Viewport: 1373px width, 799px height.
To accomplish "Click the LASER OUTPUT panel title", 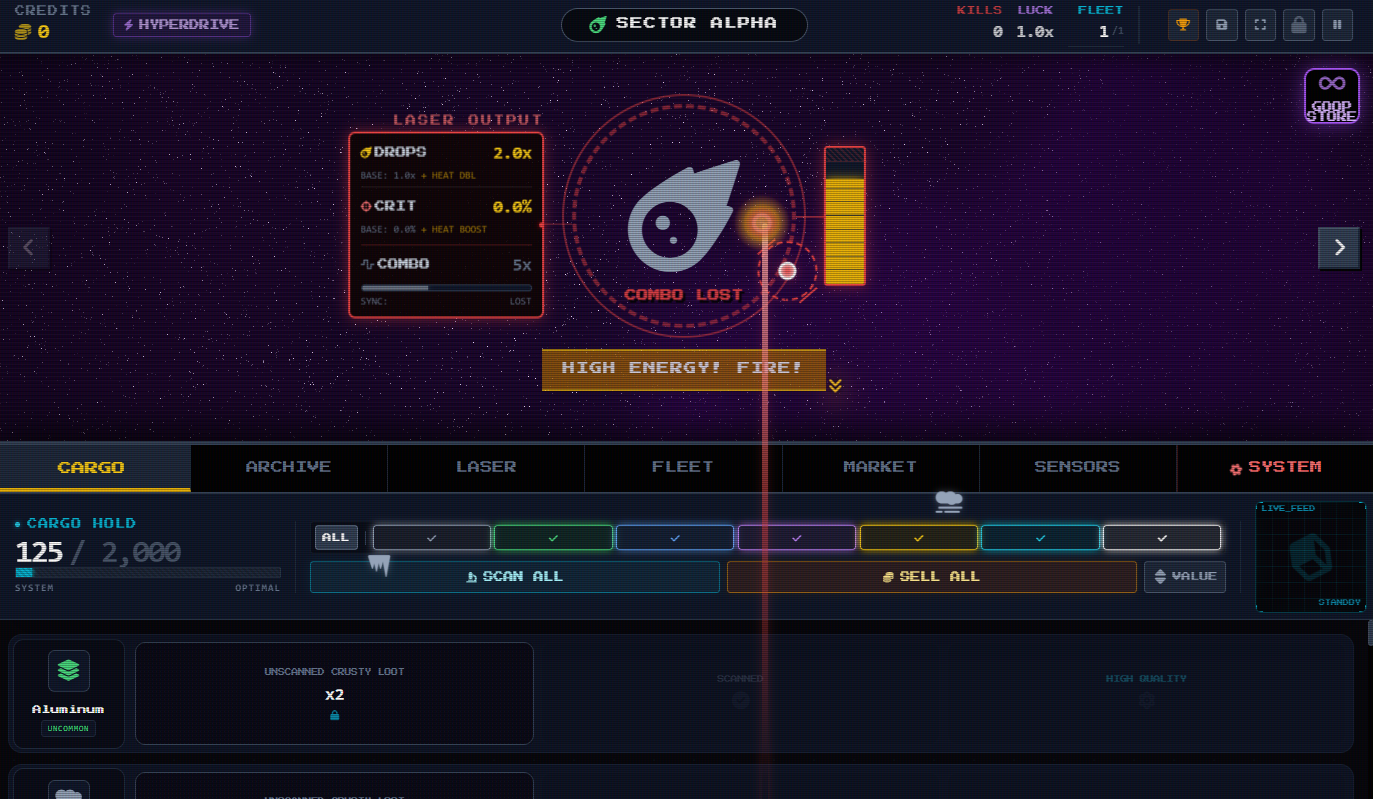I will pos(467,120).
